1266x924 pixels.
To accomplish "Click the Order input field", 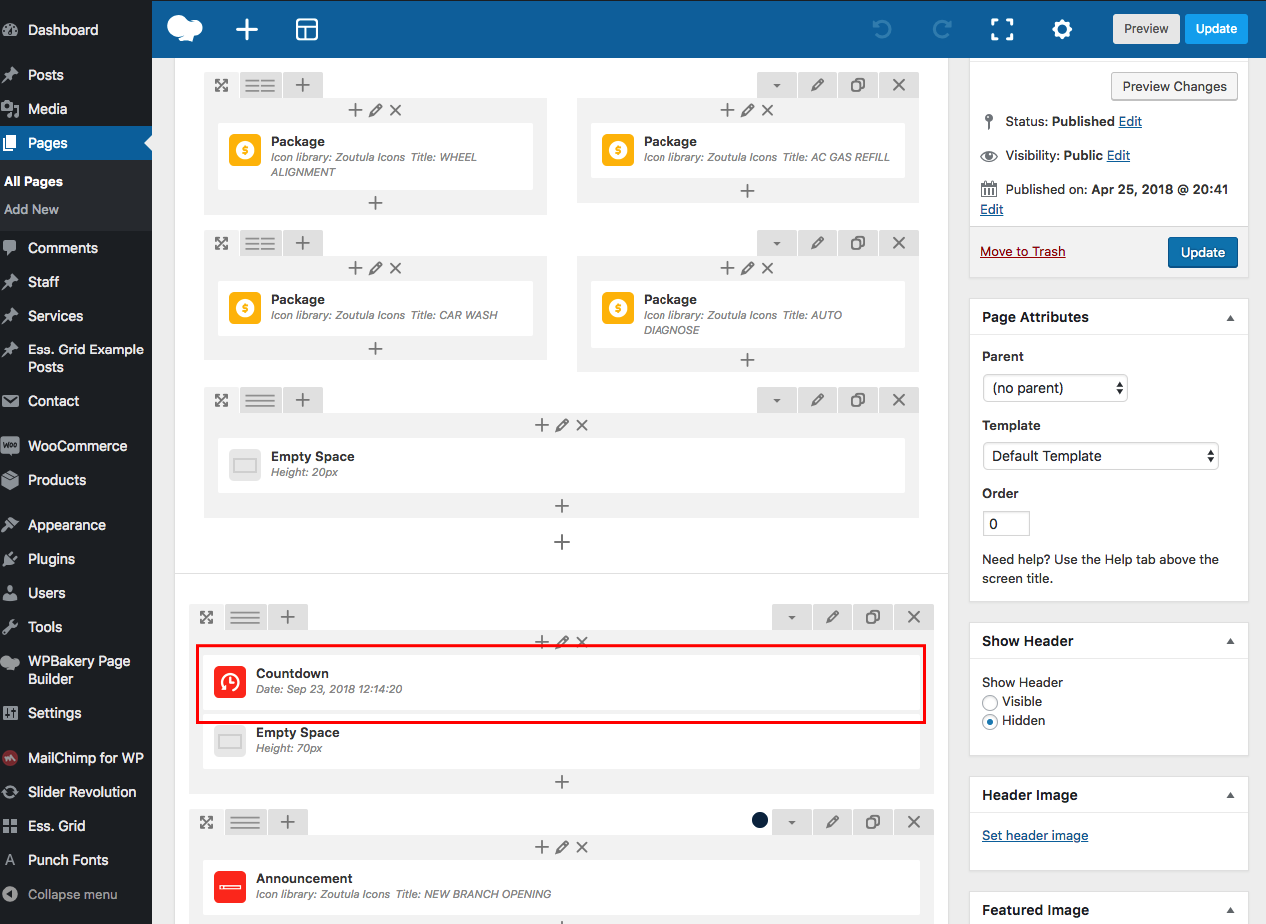I will [x=1006, y=524].
